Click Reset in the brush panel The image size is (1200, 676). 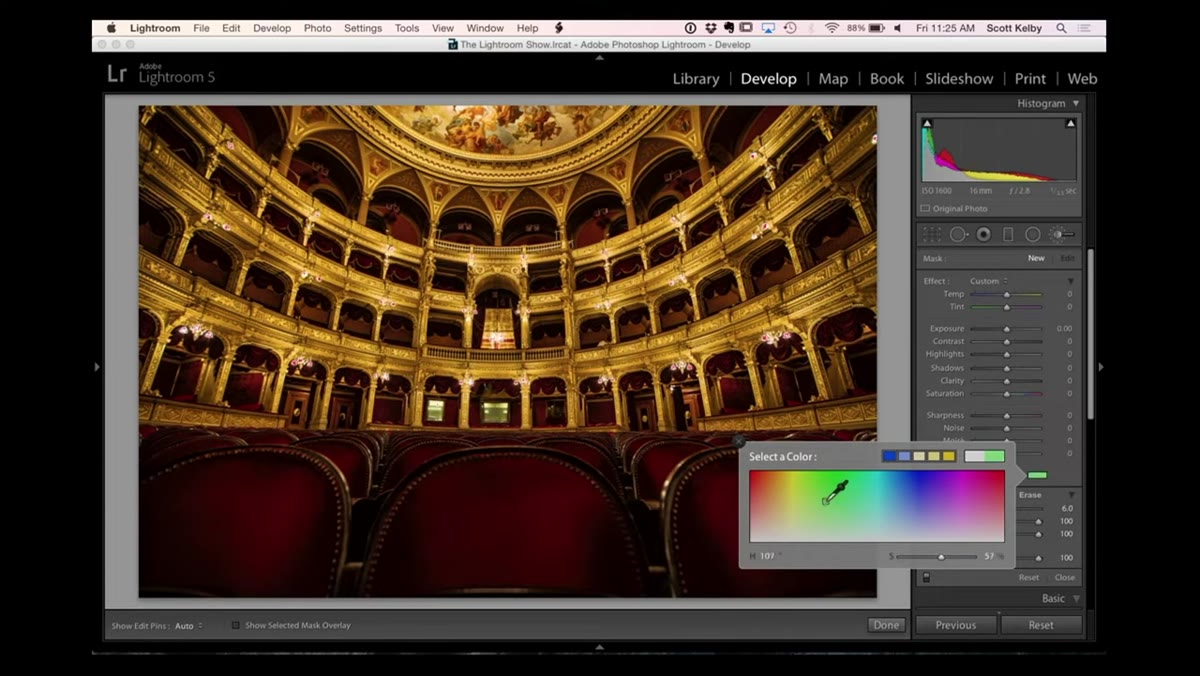(x=1029, y=577)
